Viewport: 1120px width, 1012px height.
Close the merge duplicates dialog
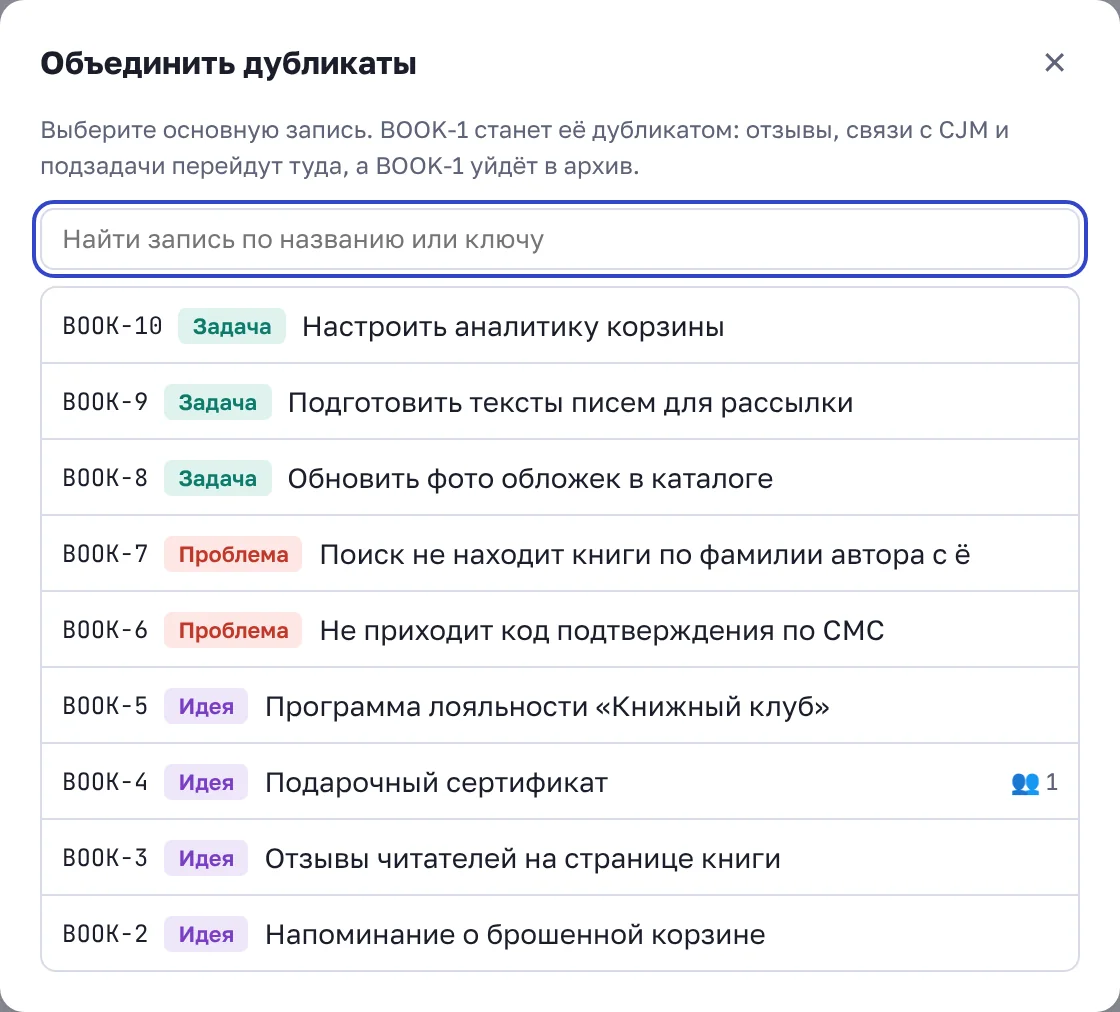click(x=1054, y=63)
